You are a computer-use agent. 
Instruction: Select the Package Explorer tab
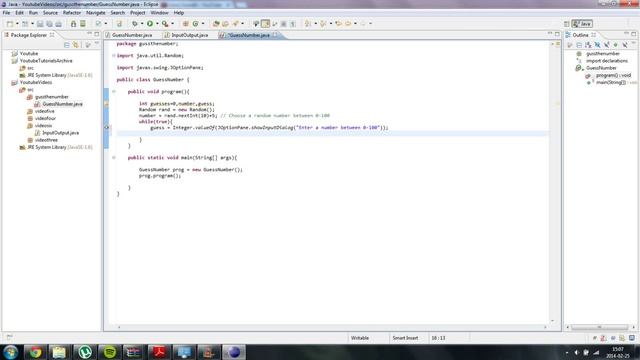coord(29,35)
